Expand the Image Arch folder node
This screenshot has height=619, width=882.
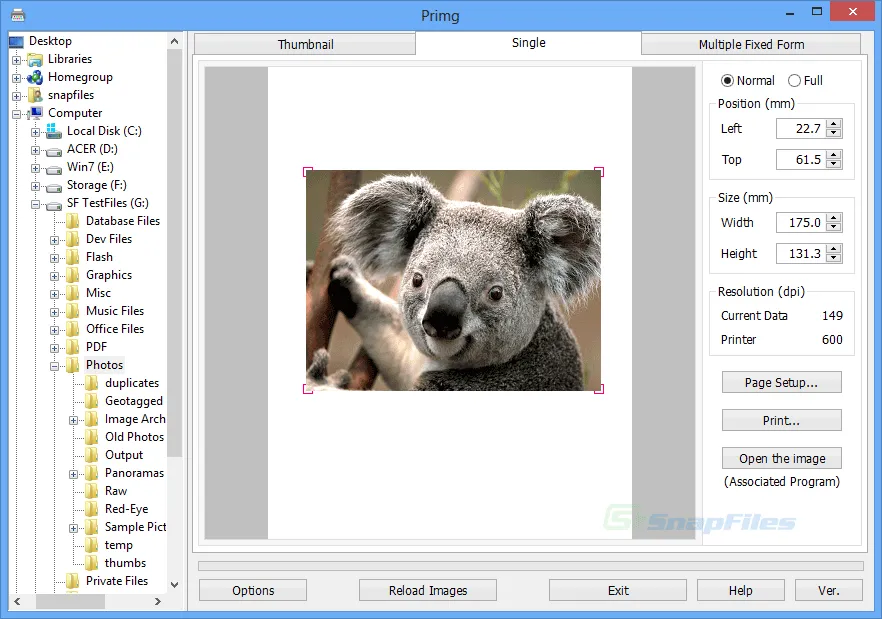coord(74,420)
